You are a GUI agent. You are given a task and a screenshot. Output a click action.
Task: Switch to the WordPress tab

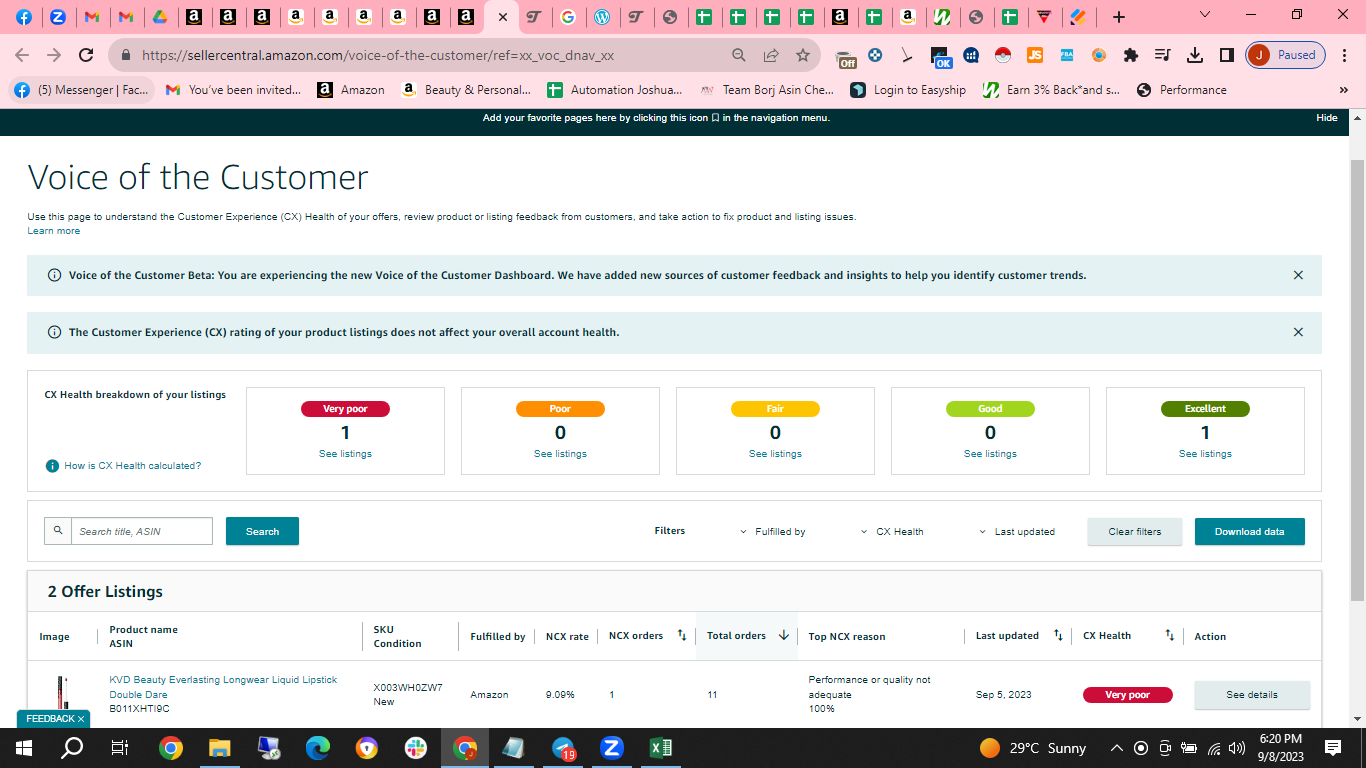602,17
